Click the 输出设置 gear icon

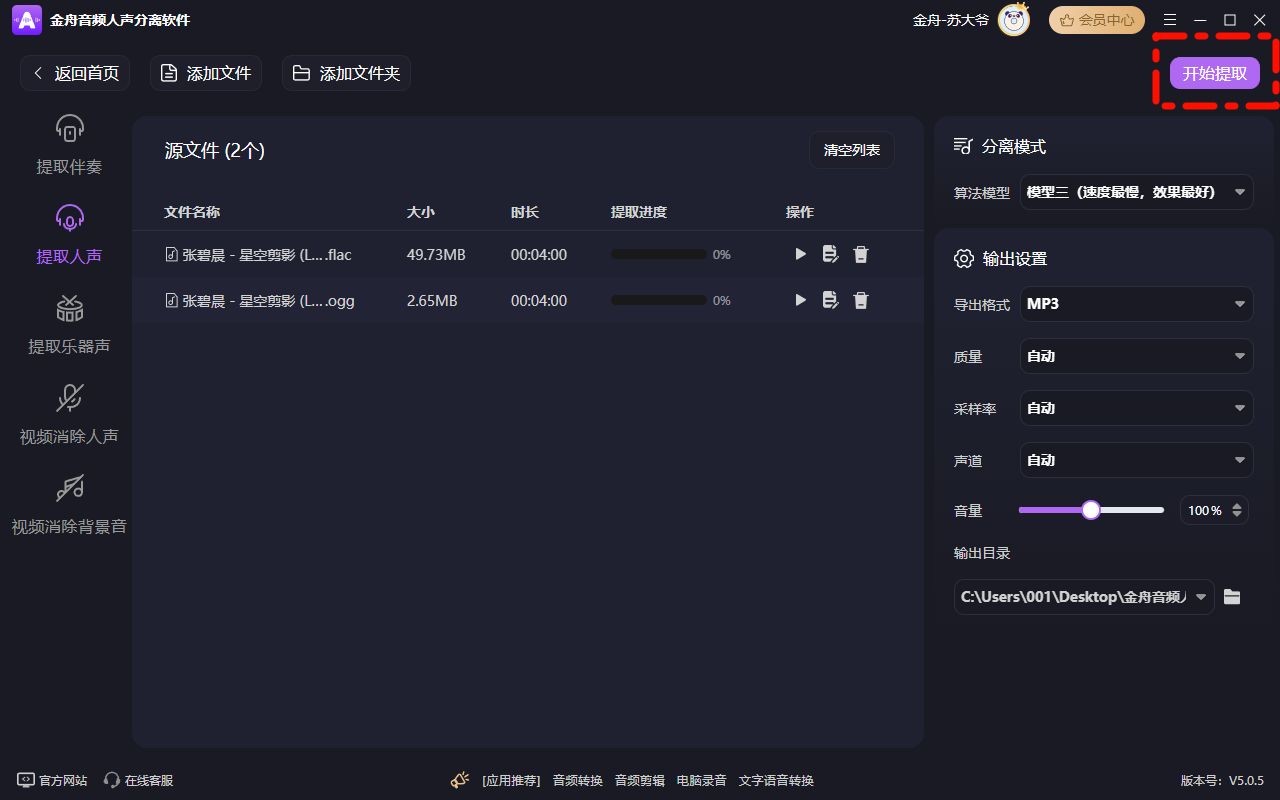coord(964,258)
